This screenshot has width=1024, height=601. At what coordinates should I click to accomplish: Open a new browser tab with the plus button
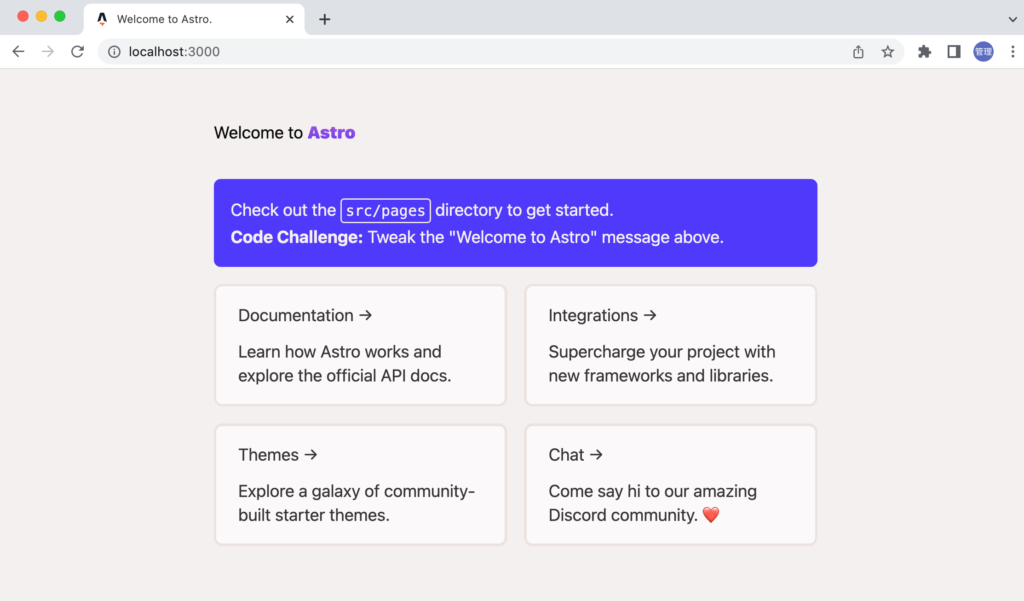pos(324,18)
